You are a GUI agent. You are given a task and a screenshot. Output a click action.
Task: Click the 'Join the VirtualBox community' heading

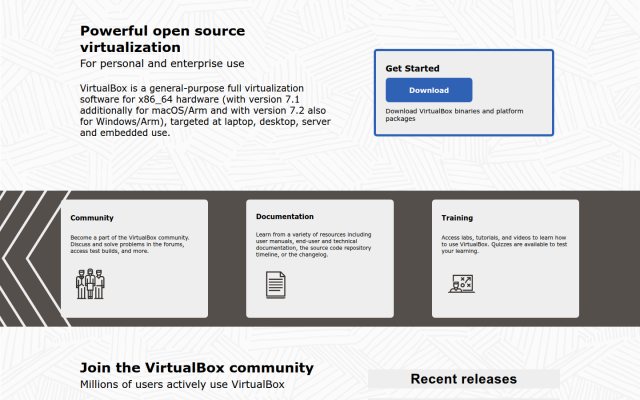pos(197,368)
